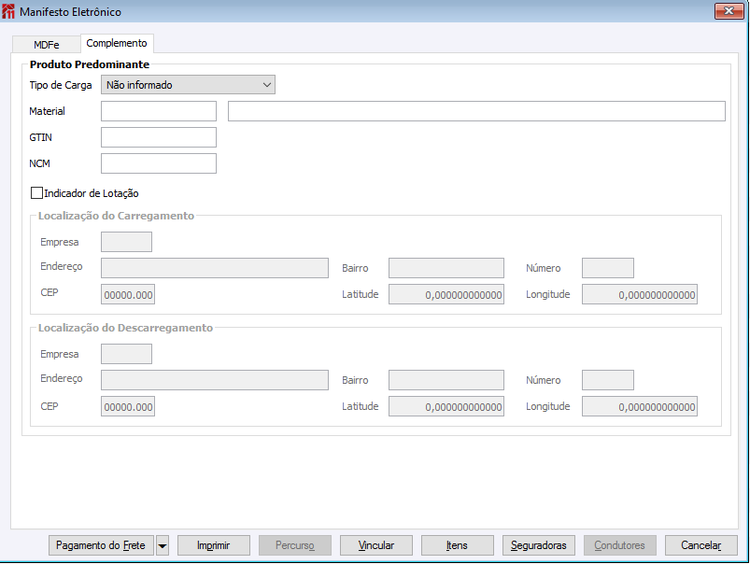Open the Itens button
This screenshot has width=750, height=564.
point(457,545)
